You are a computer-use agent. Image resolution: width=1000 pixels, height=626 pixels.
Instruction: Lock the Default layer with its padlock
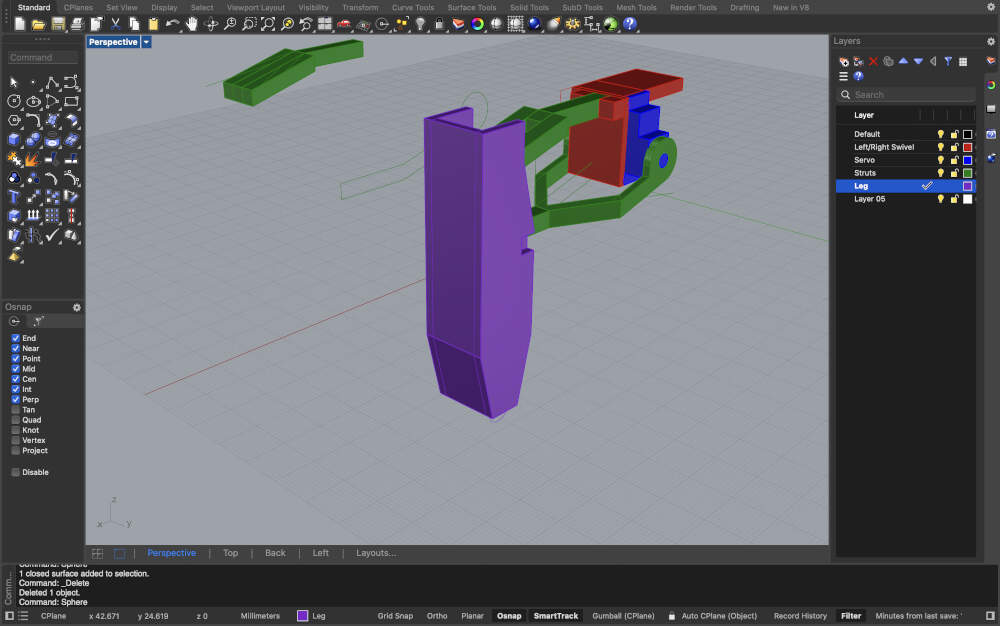(x=954, y=134)
